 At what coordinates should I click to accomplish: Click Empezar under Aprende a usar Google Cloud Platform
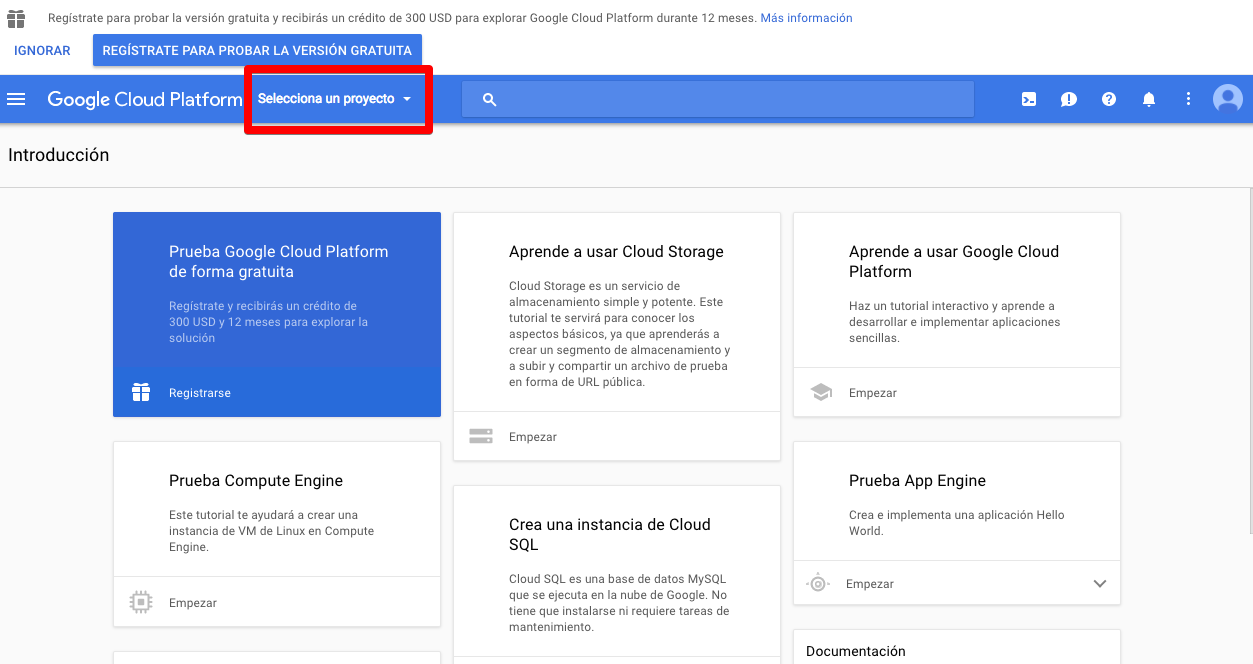tap(873, 393)
